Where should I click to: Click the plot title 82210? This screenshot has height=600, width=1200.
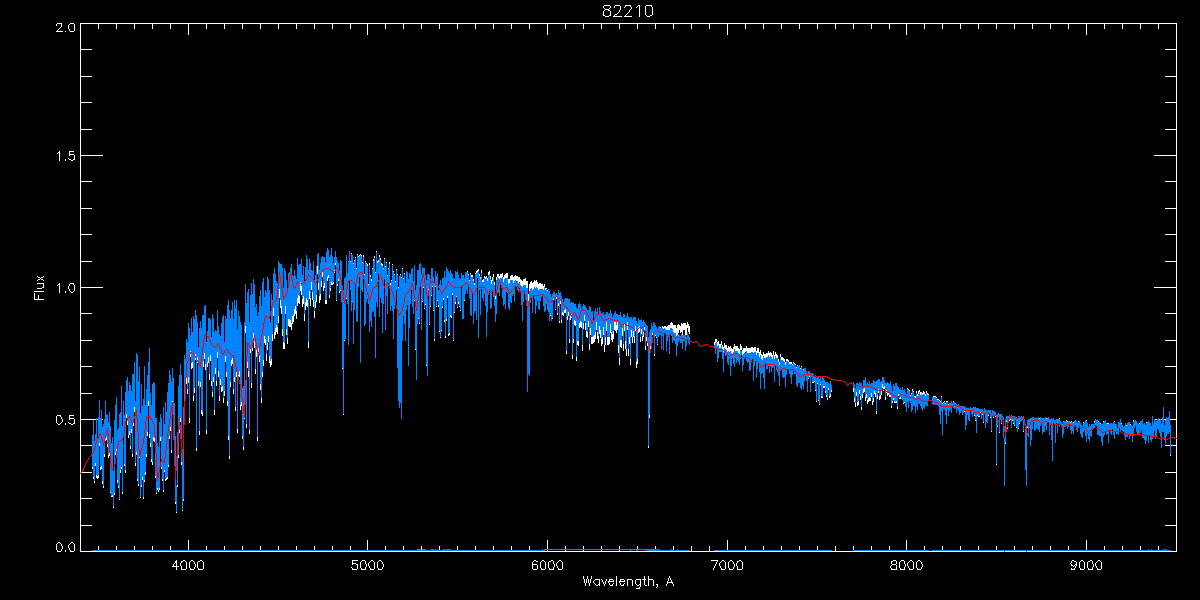coord(628,11)
